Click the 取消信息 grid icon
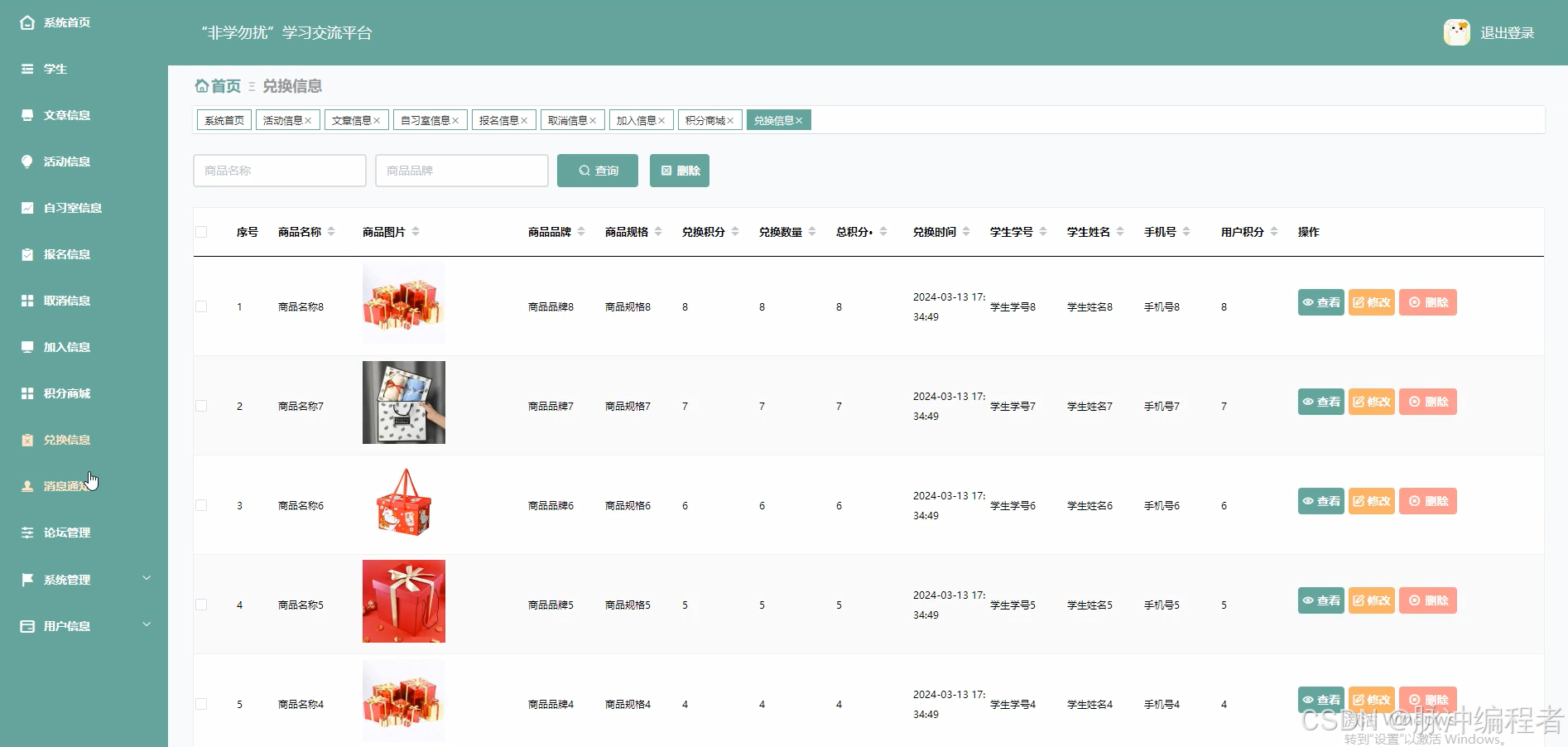This screenshot has height=747, width=1568. (x=27, y=301)
